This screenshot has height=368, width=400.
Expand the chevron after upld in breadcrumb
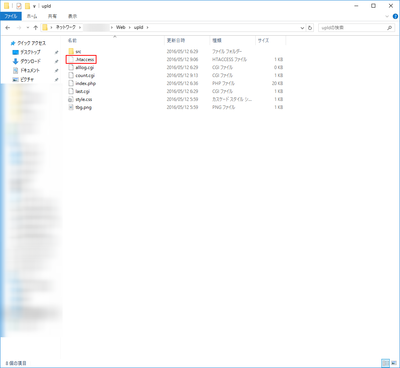148,27
